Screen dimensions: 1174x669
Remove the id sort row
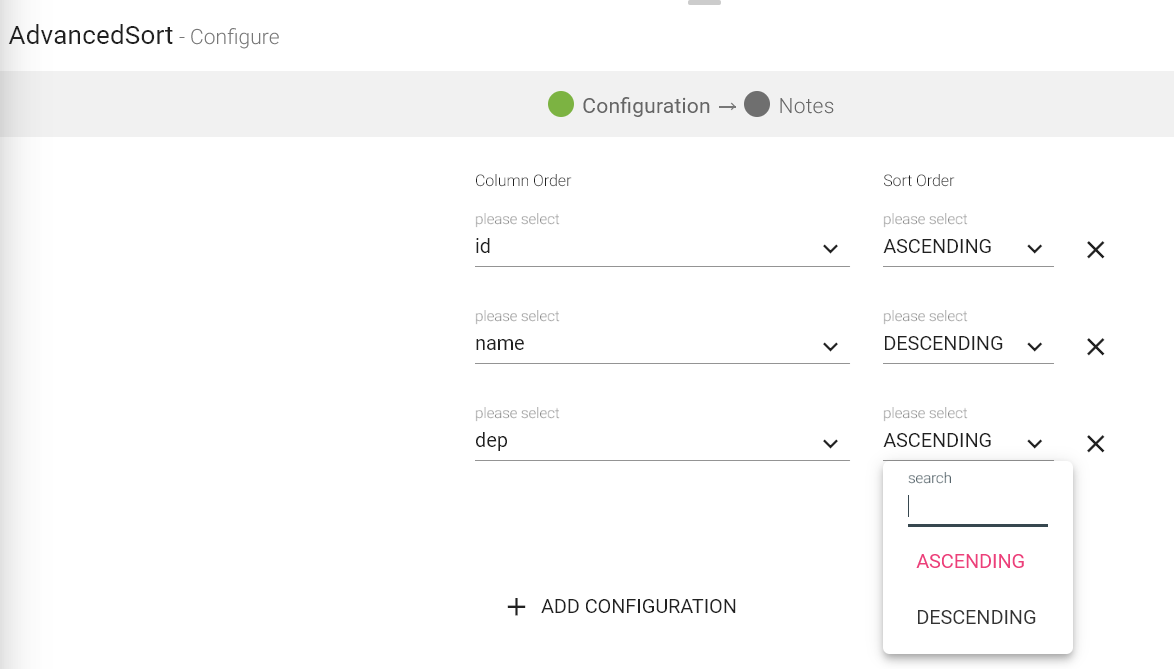pos(1095,250)
